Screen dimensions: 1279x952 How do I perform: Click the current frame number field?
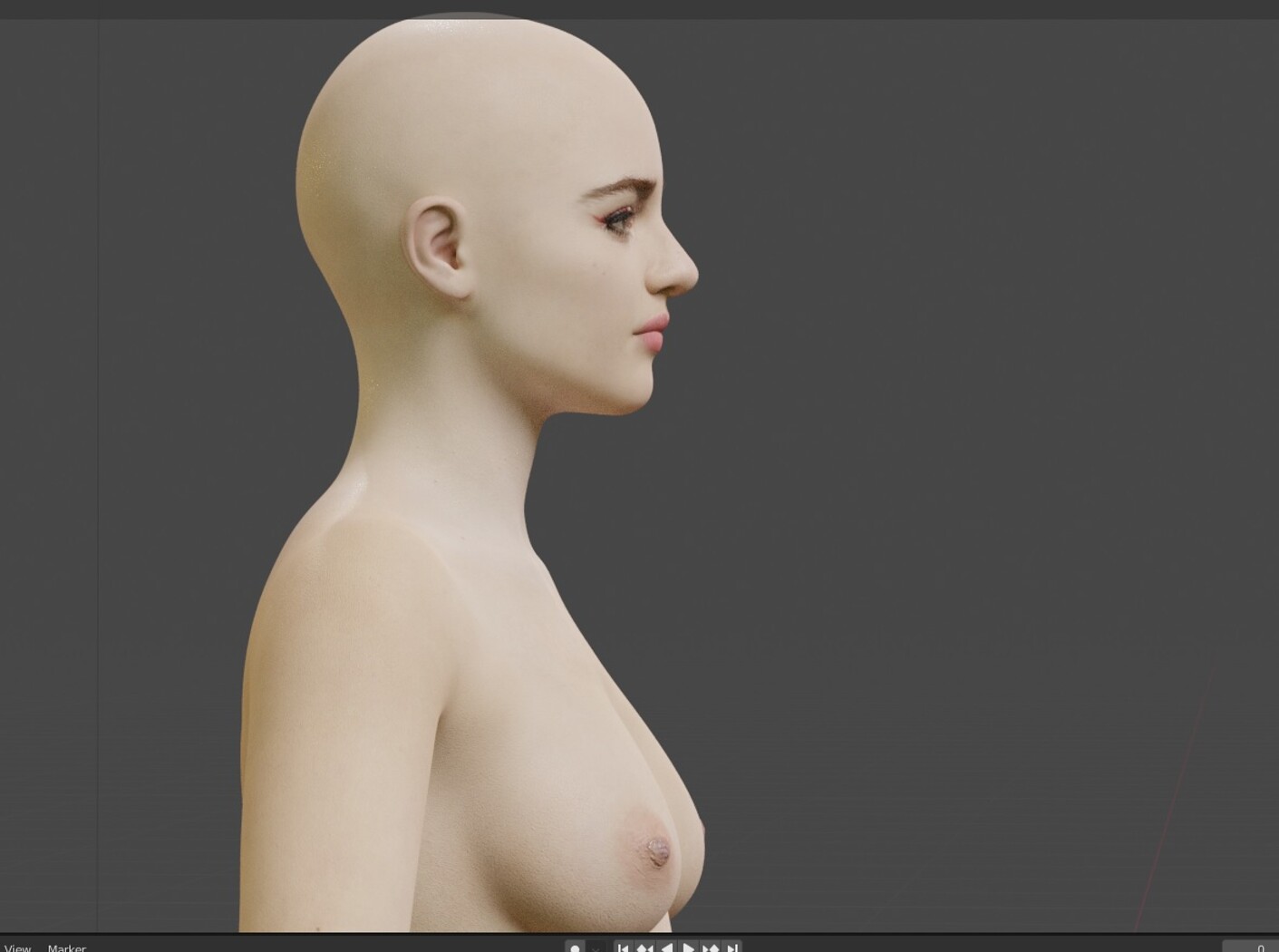point(1250,947)
